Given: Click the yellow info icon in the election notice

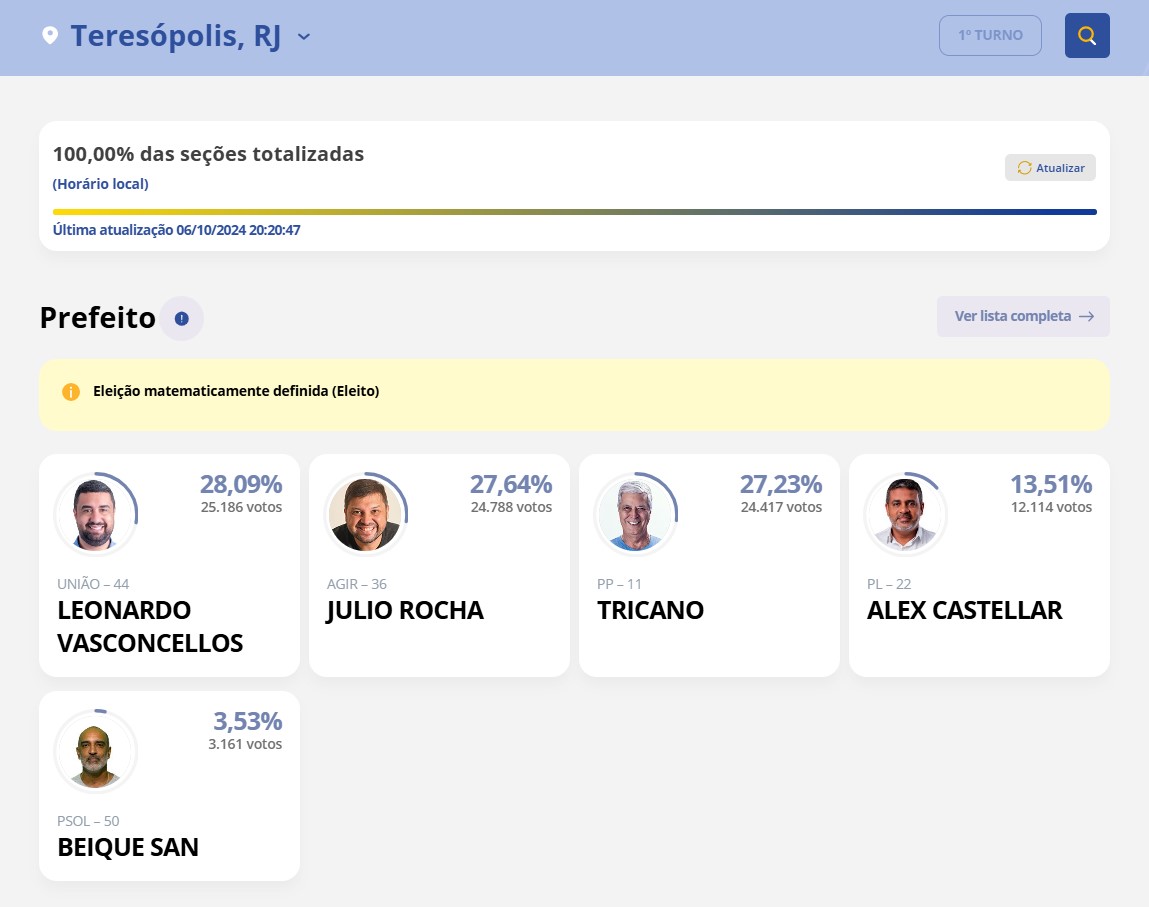Looking at the screenshot, I should point(71,391).
